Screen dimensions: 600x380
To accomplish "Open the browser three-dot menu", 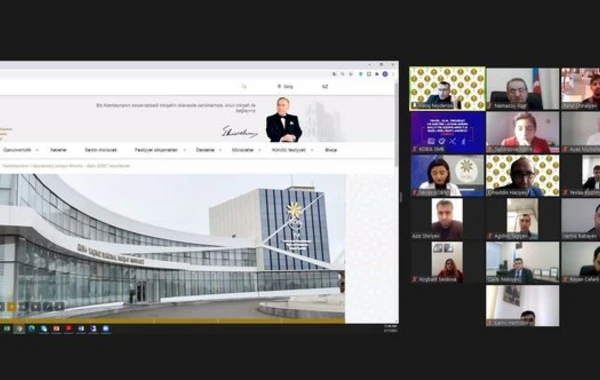I will (x=393, y=74).
